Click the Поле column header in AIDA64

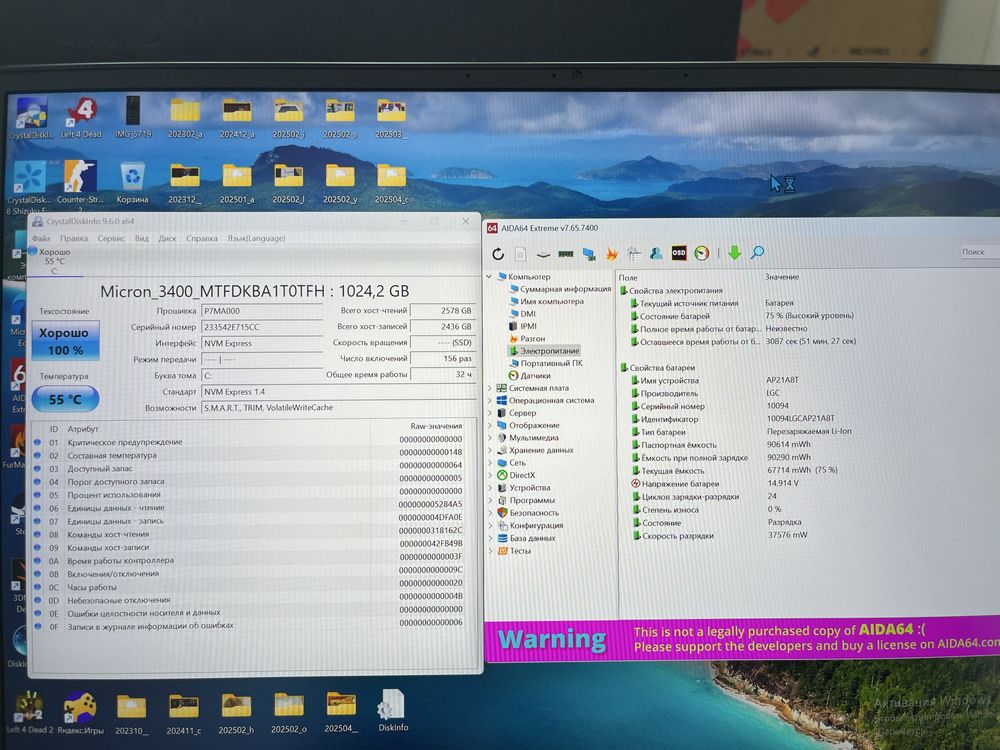[x=628, y=277]
